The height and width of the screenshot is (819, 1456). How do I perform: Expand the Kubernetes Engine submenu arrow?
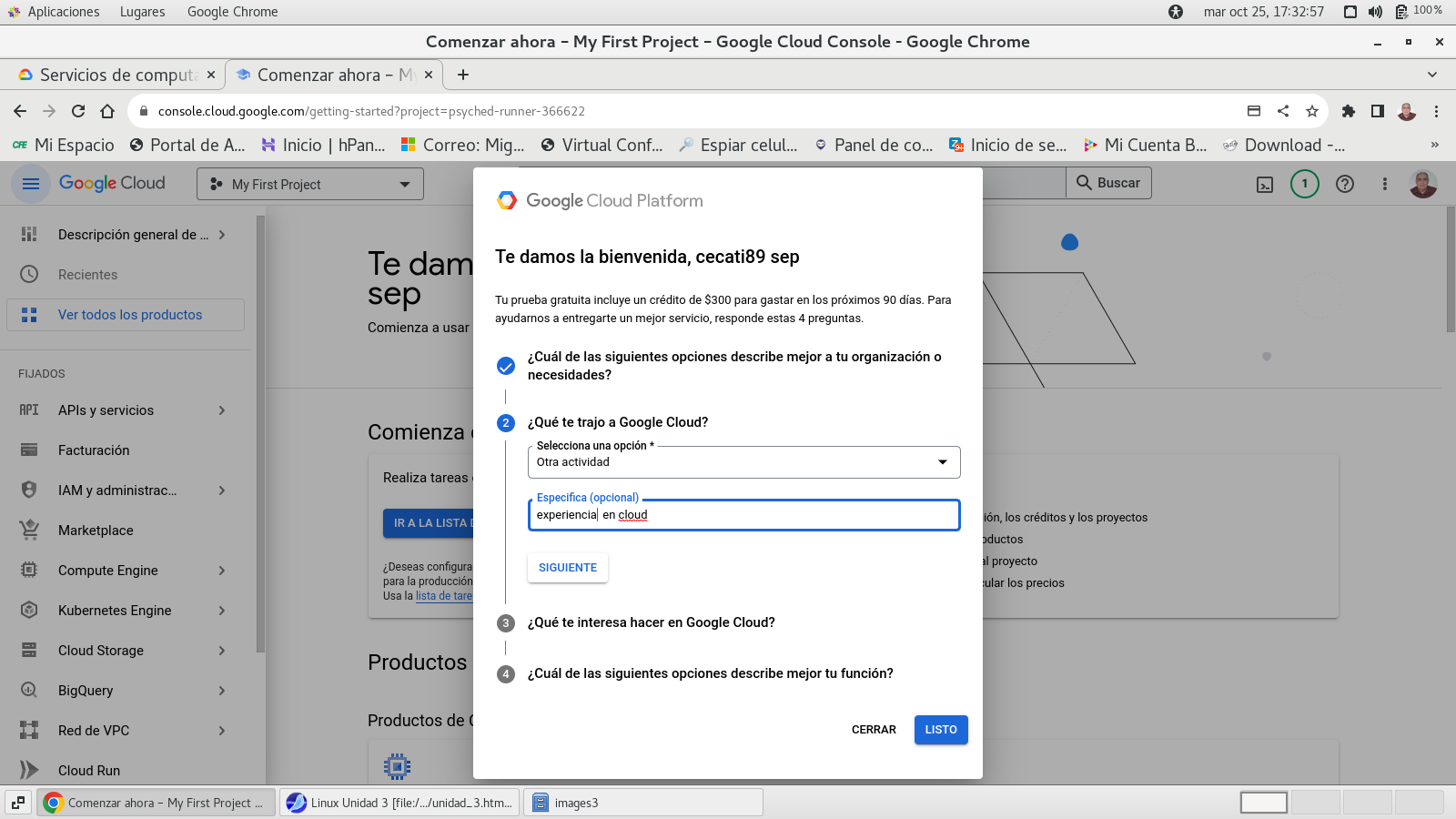point(222,611)
